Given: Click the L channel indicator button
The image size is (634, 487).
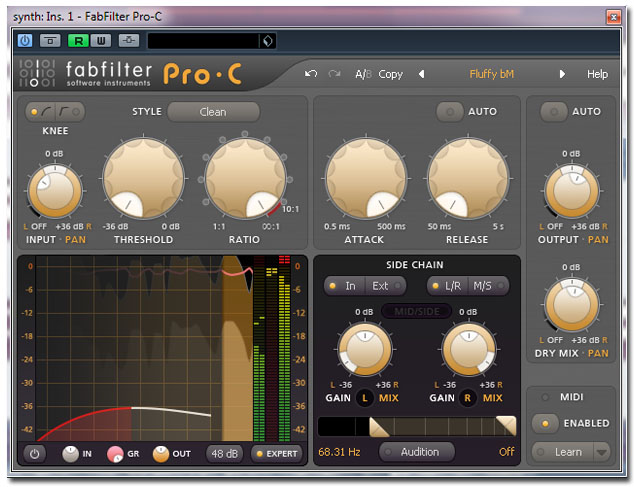Looking at the screenshot, I should pyautogui.click(x=365, y=398).
